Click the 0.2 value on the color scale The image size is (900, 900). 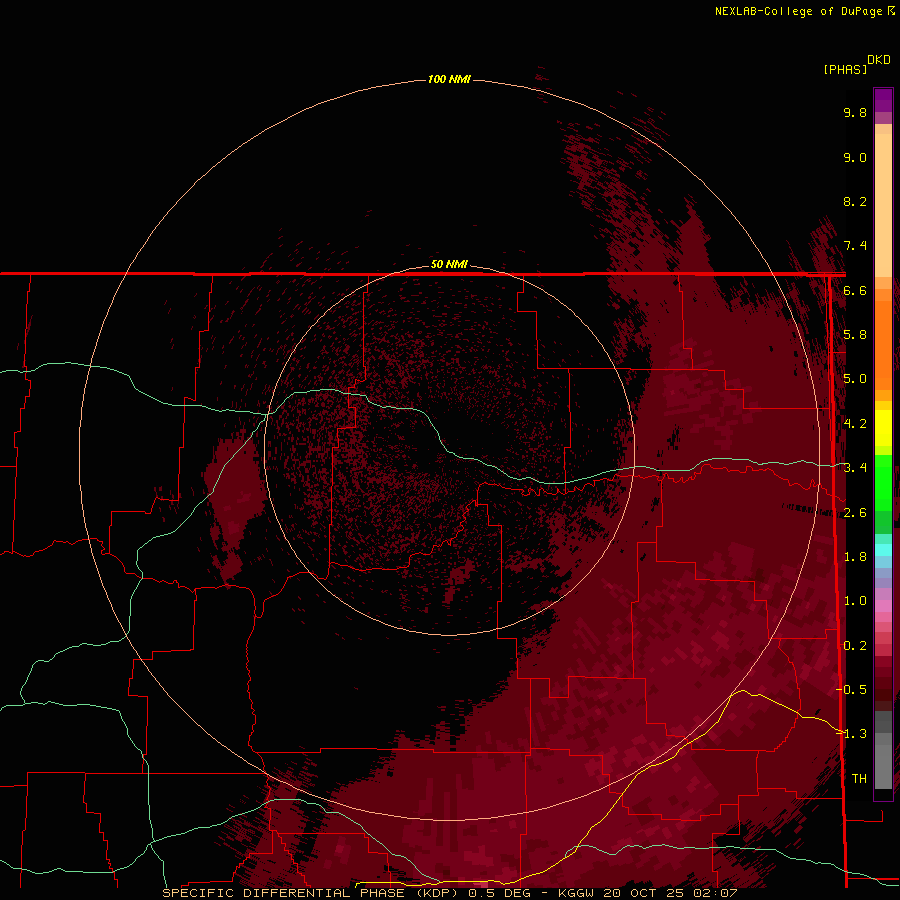(x=855, y=646)
